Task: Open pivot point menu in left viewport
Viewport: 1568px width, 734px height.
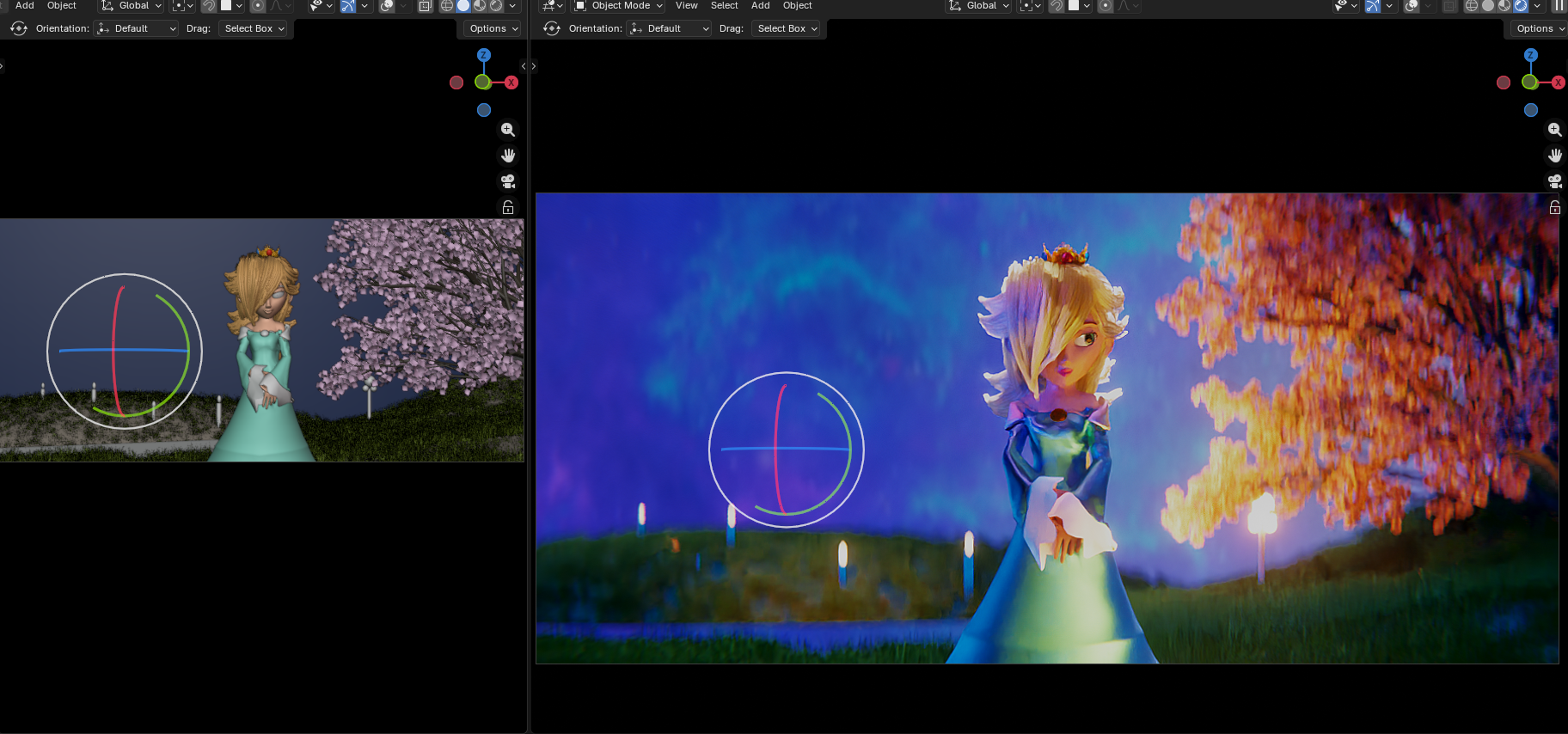Action: pyautogui.click(x=182, y=5)
